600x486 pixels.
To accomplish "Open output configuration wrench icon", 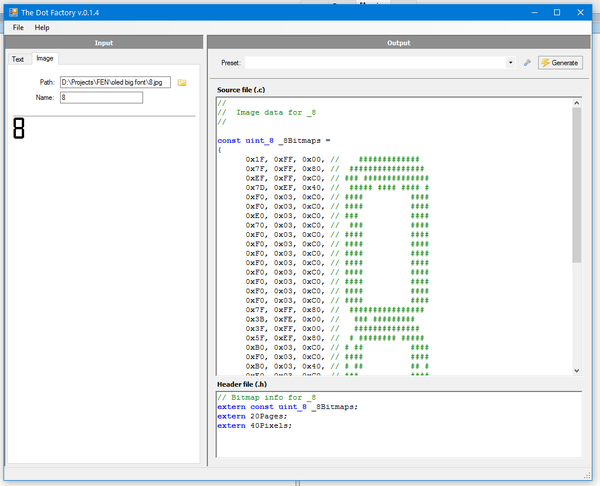I will point(527,62).
